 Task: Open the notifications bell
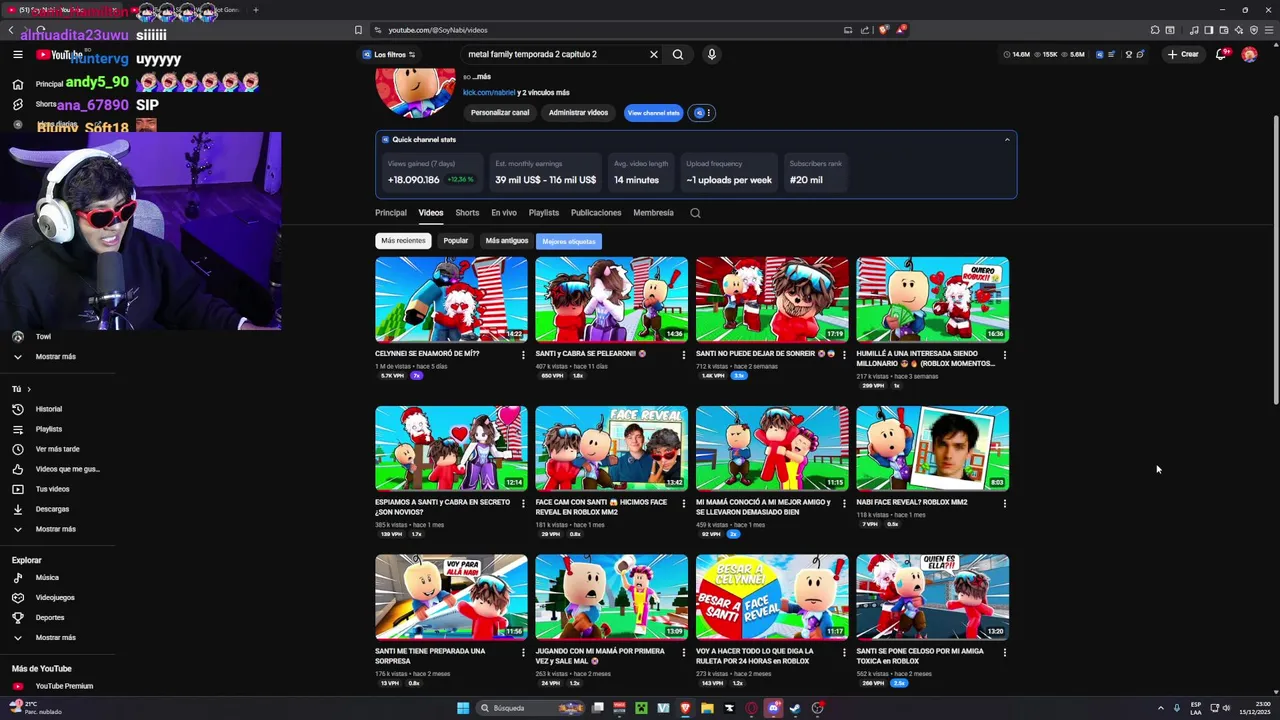[x=1221, y=55]
